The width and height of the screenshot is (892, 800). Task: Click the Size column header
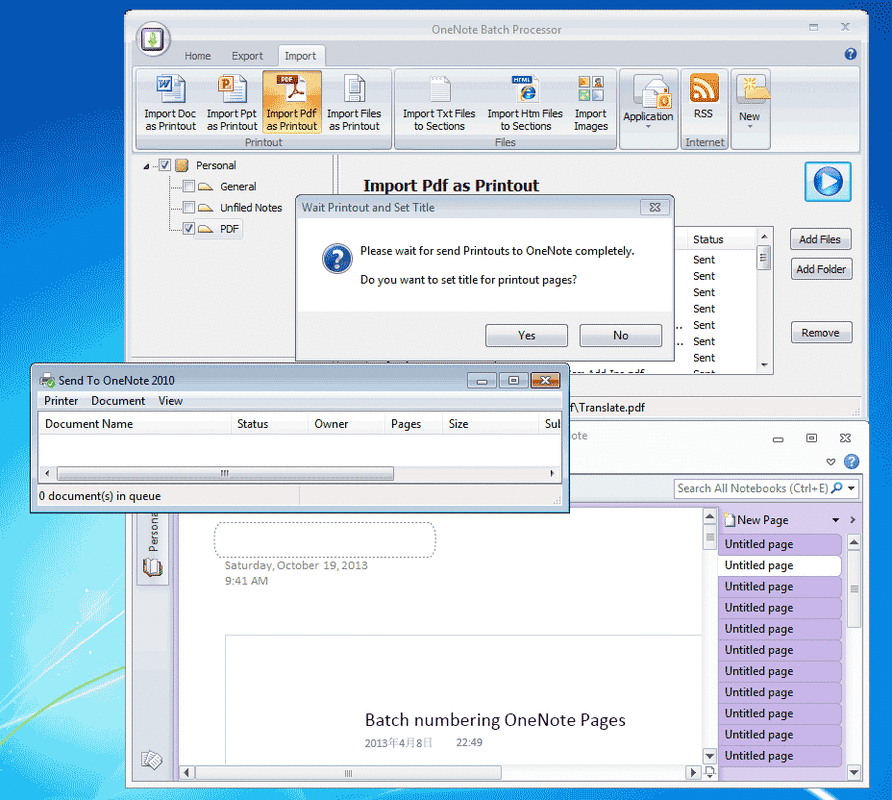pyautogui.click(x=490, y=424)
